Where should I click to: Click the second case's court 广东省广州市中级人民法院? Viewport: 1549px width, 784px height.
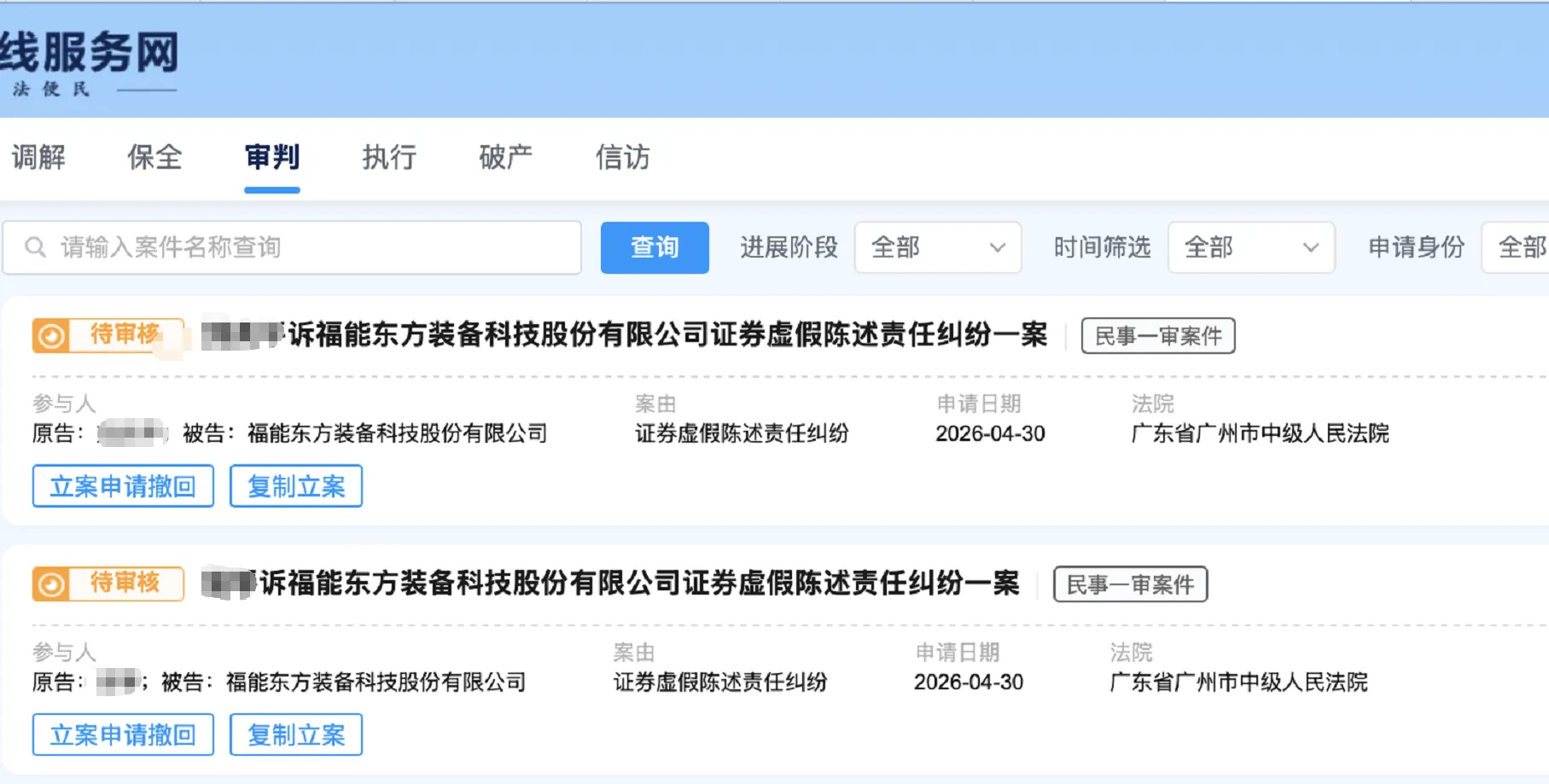1238,682
